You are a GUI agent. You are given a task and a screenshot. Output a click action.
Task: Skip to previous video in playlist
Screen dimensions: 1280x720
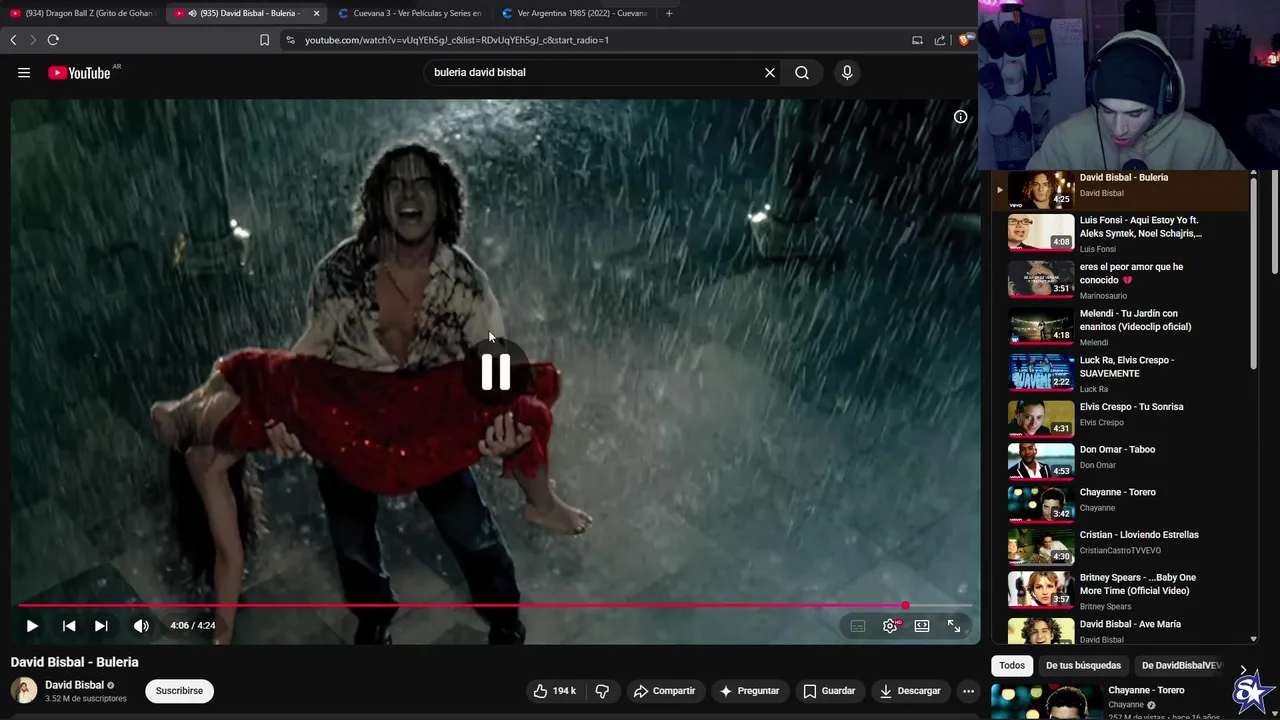69,626
